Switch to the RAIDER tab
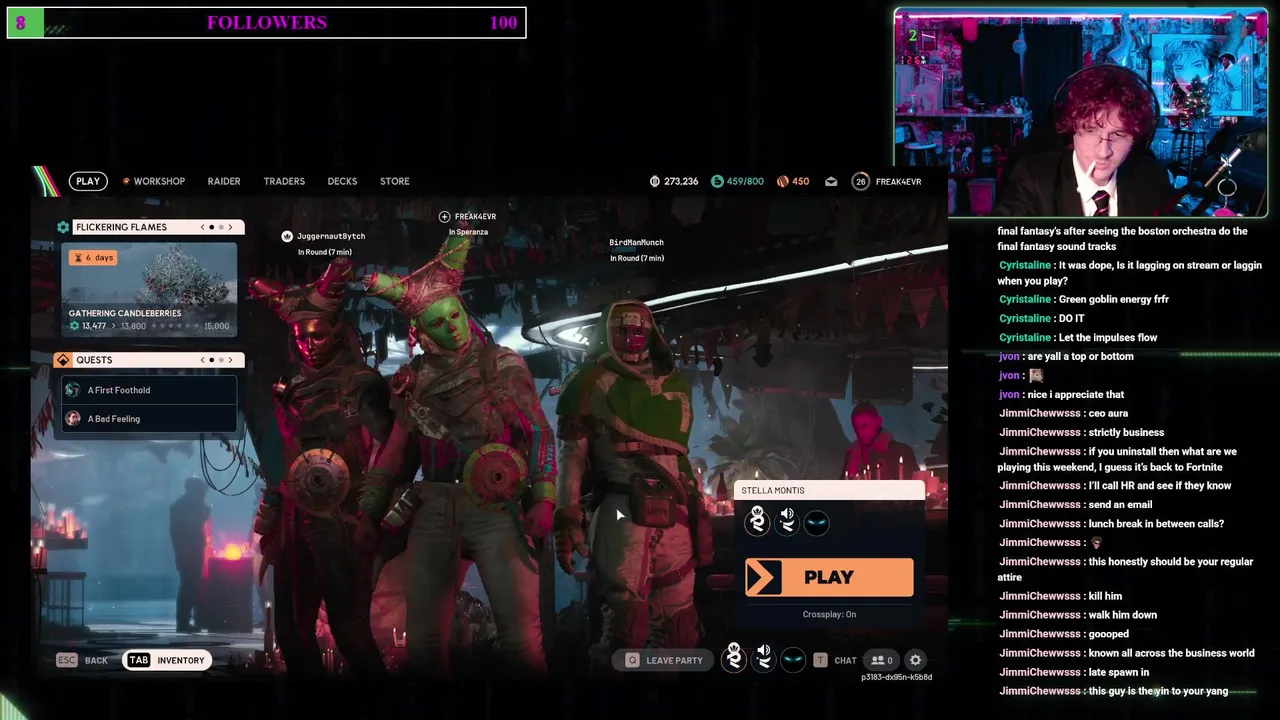The height and width of the screenshot is (720, 1280). tap(224, 181)
